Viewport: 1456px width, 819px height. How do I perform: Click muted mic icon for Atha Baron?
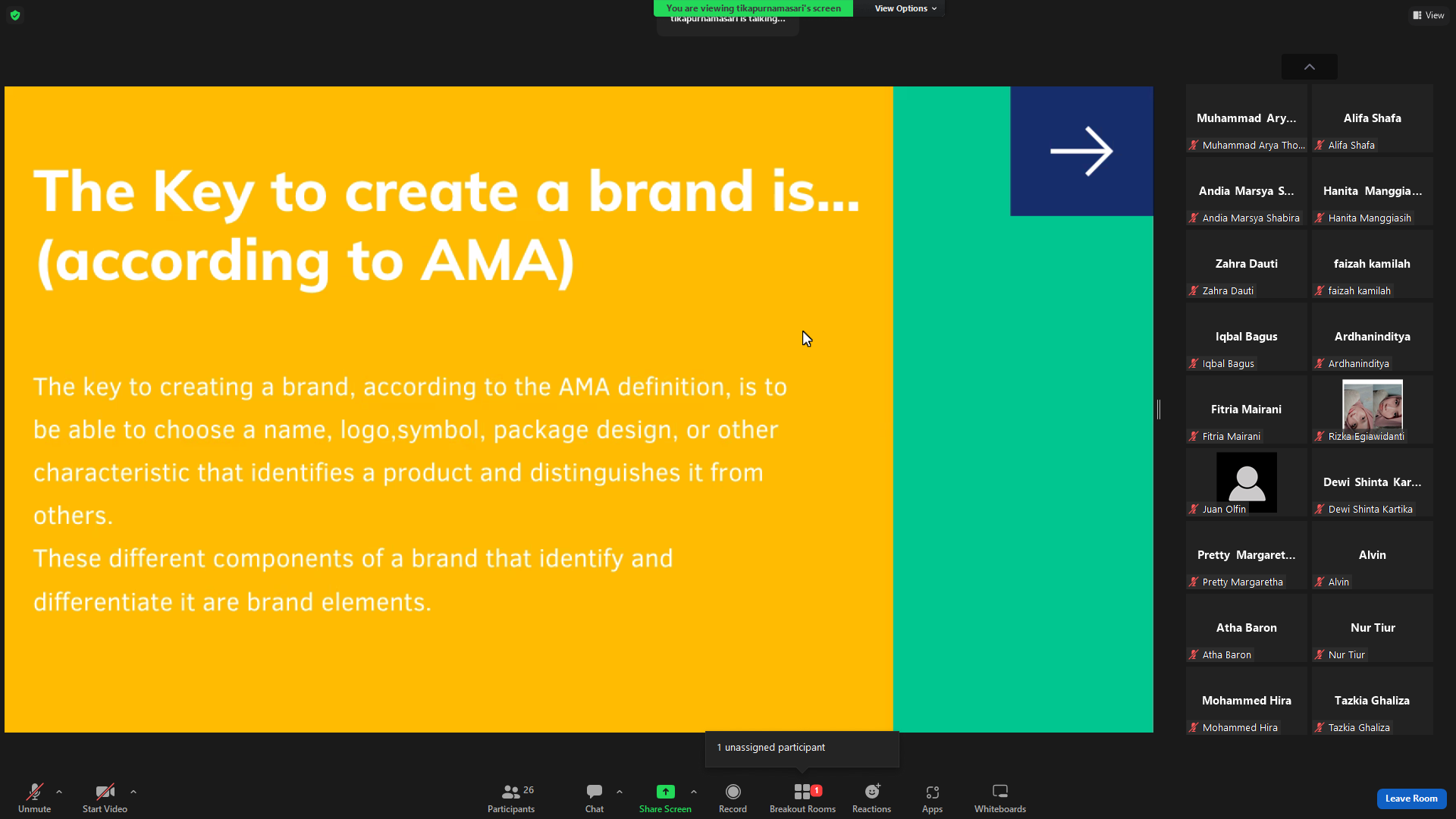[1194, 654]
